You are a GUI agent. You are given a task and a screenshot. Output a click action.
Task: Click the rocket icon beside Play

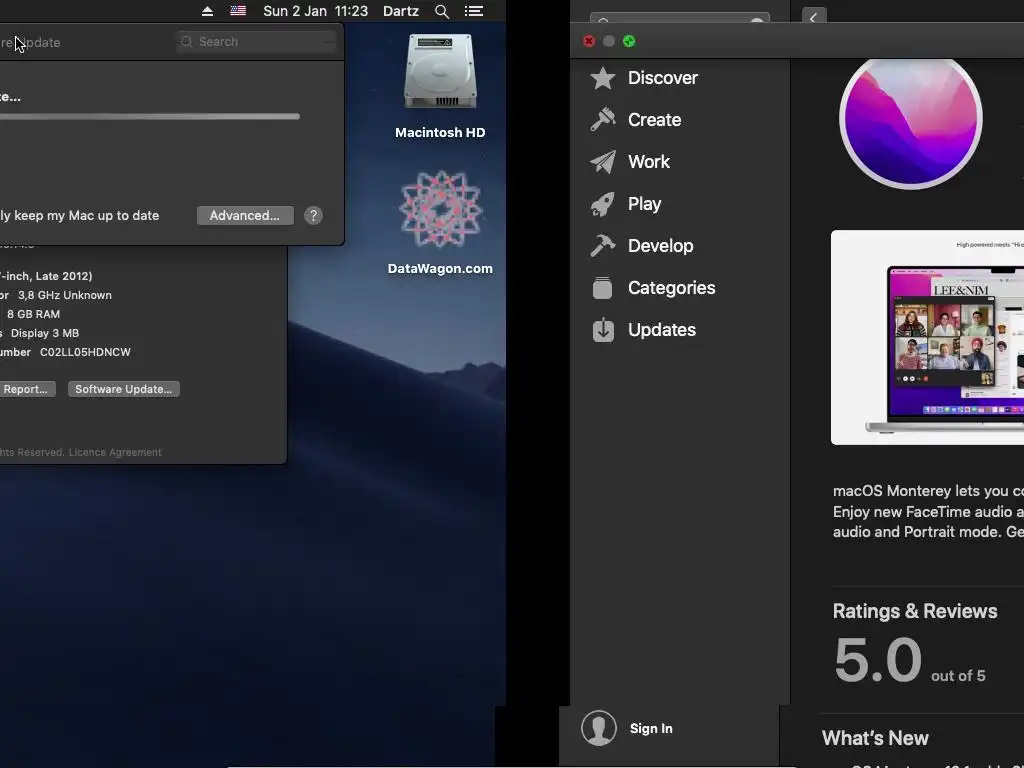tap(602, 204)
